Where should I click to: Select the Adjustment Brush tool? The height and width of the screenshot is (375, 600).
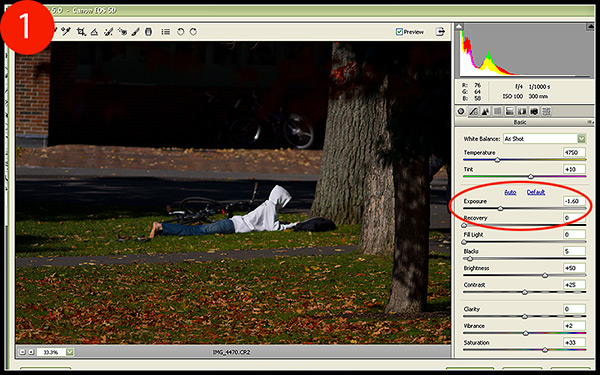(135, 32)
